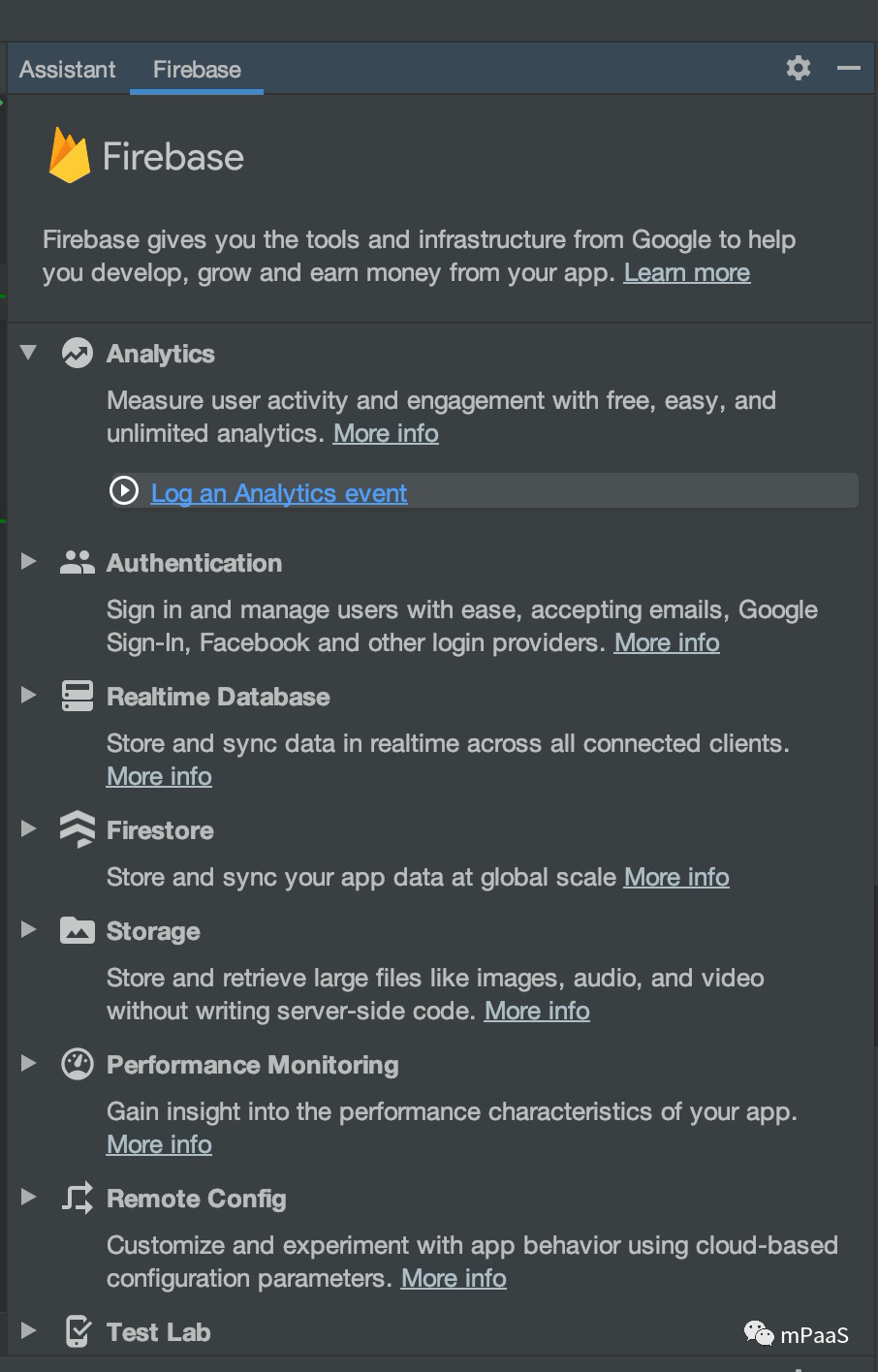Click the Realtime Database icon
The image size is (878, 1372).
tap(78, 697)
